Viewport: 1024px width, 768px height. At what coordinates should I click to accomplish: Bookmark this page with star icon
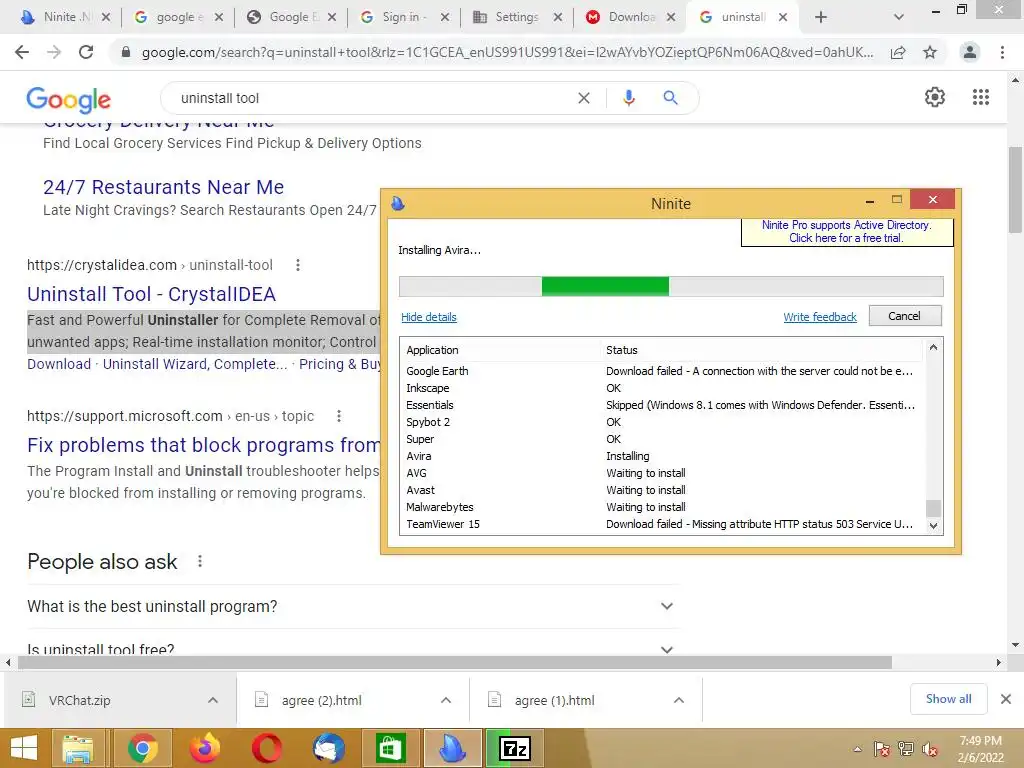click(930, 52)
